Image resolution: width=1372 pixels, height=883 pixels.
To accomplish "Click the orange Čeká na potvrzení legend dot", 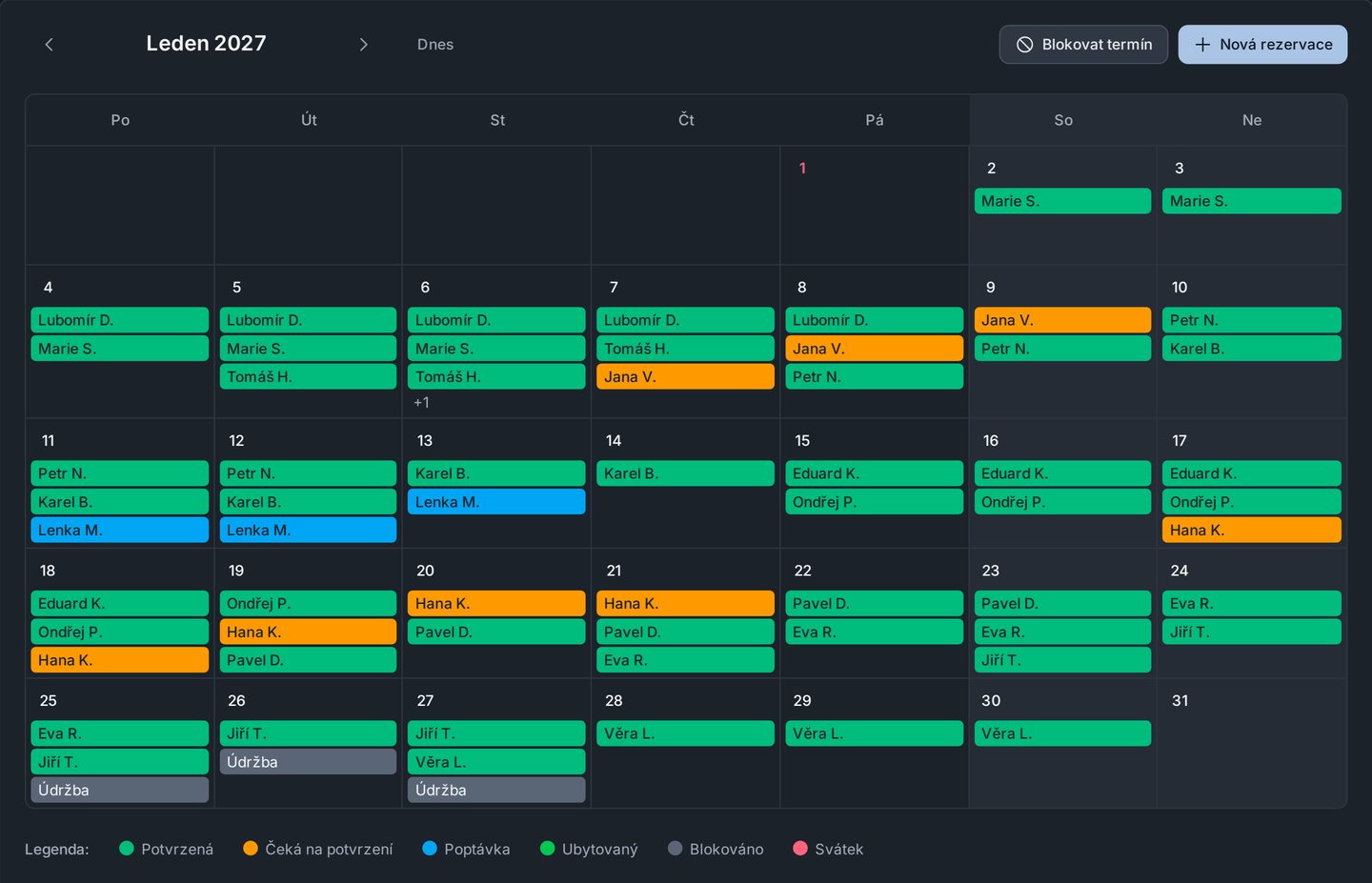I will [x=251, y=849].
